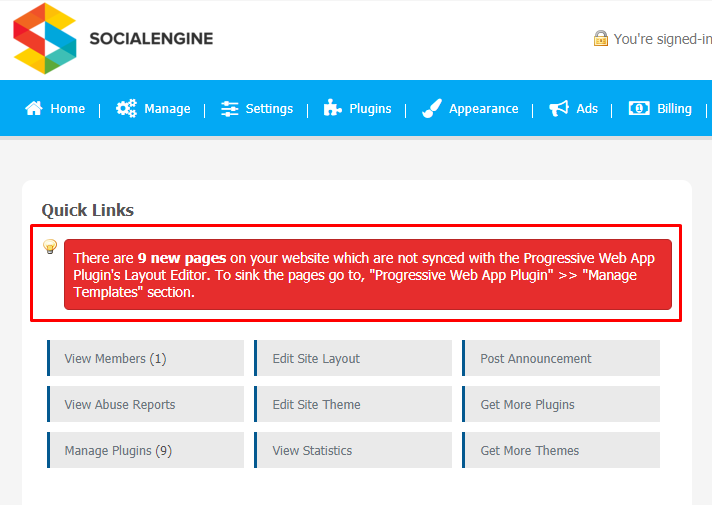Open the Plugins menu
712x505 pixels.
(357, 109)
